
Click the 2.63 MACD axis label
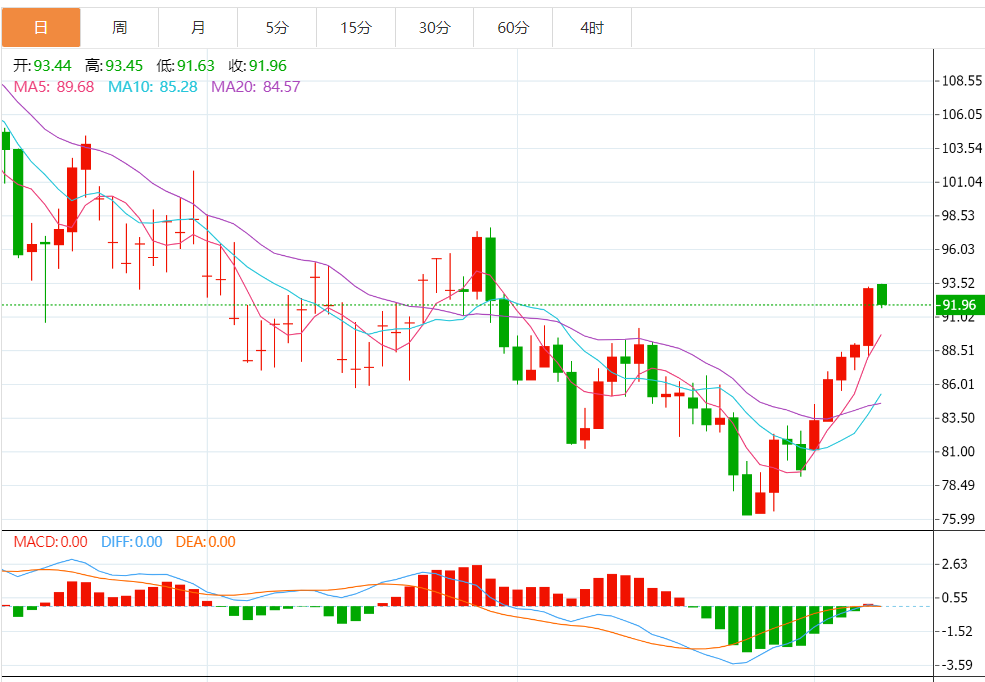(x=955, y=564)
